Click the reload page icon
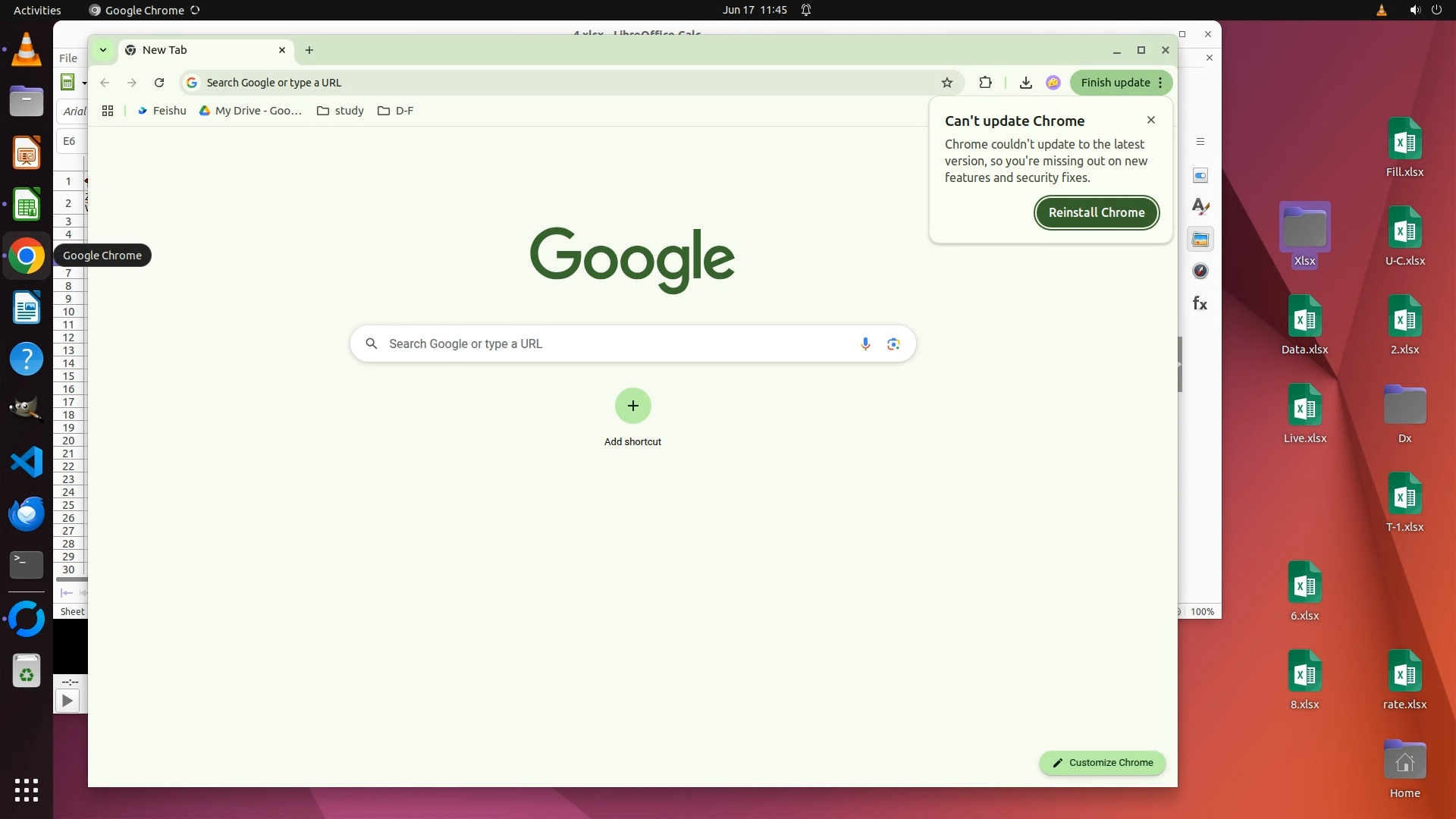Image resolution: width=1456 pixels, height=819 pixels. (159, 83)
